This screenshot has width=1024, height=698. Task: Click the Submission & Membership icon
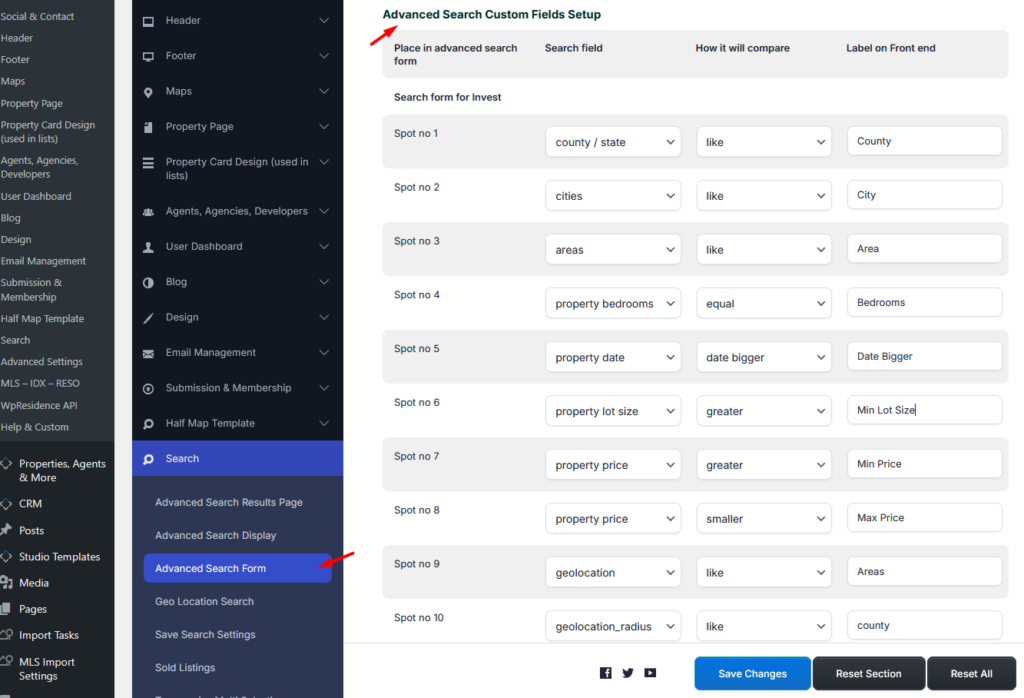[148, 389]
